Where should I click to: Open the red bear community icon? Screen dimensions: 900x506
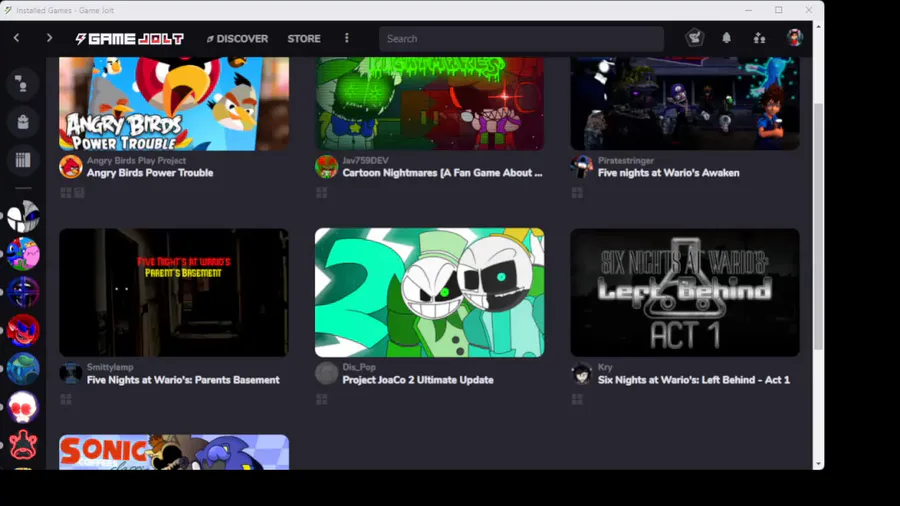tap(23, 445)
